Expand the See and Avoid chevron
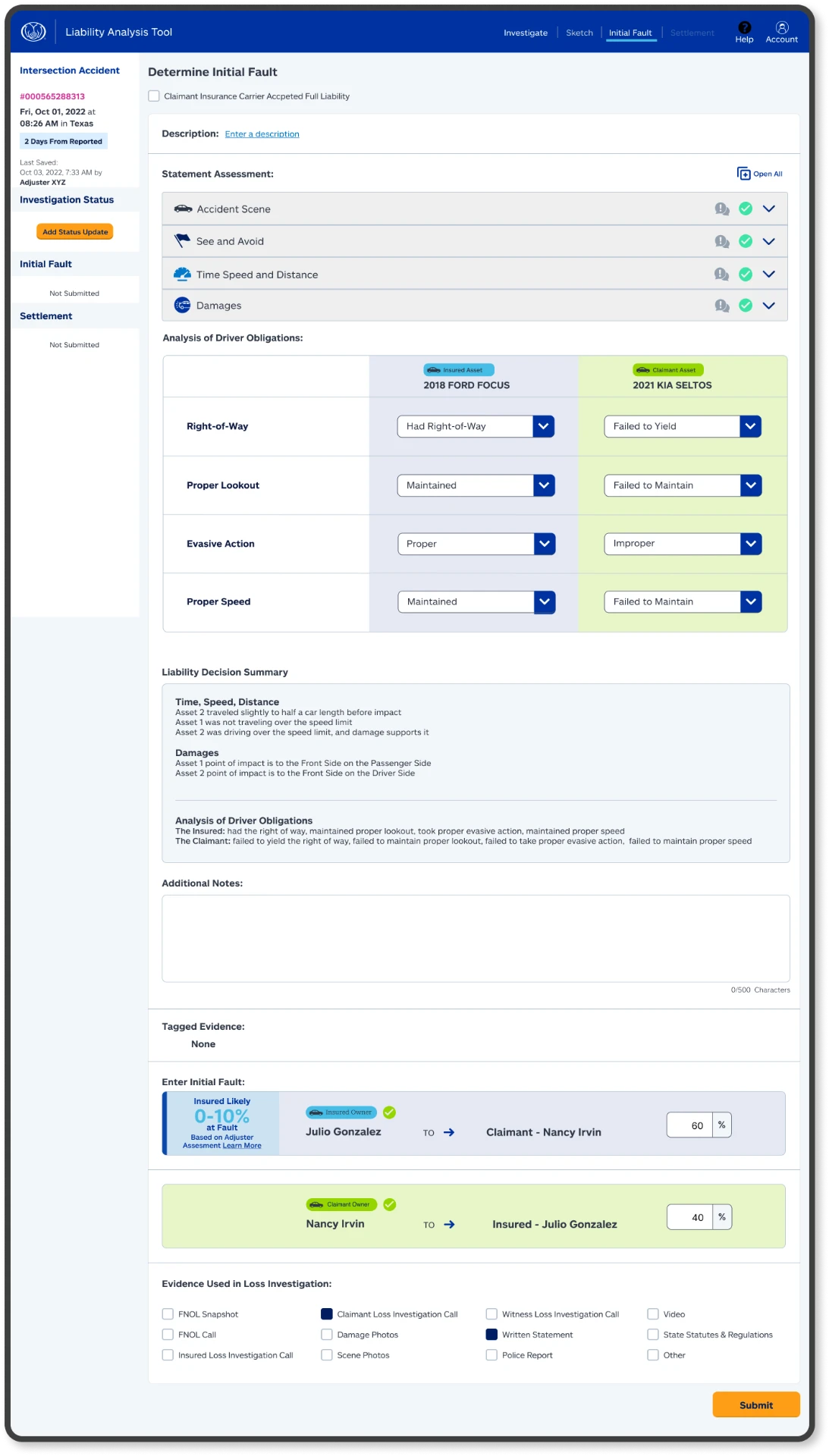 [x=769, y=241]
